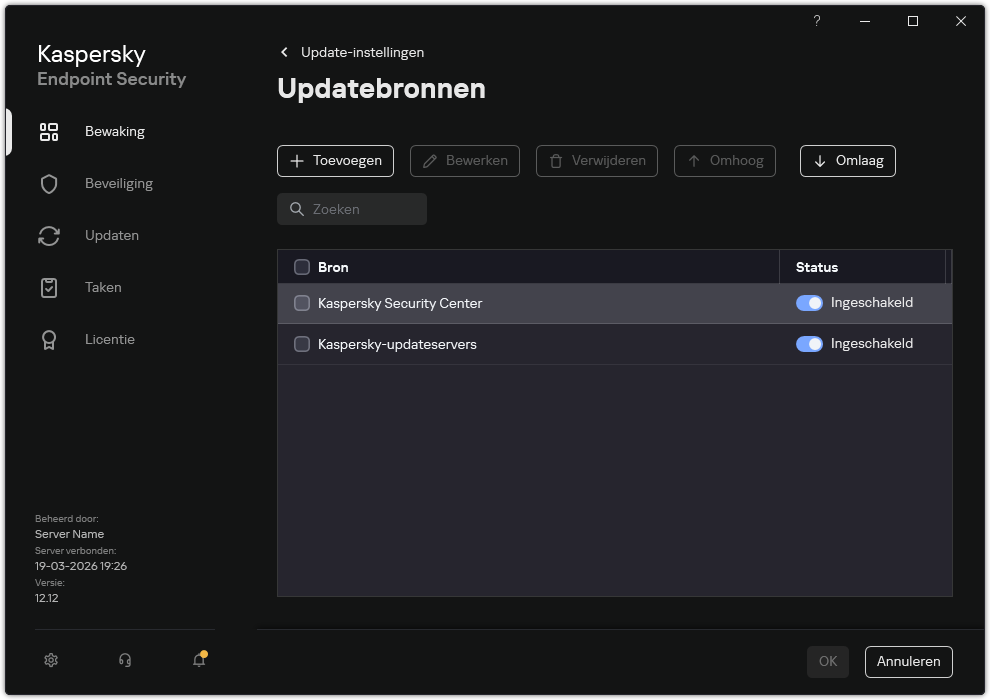Open application settings via the gear icon
This screenshot has width=990, height=700.
[x=50, y=660]
